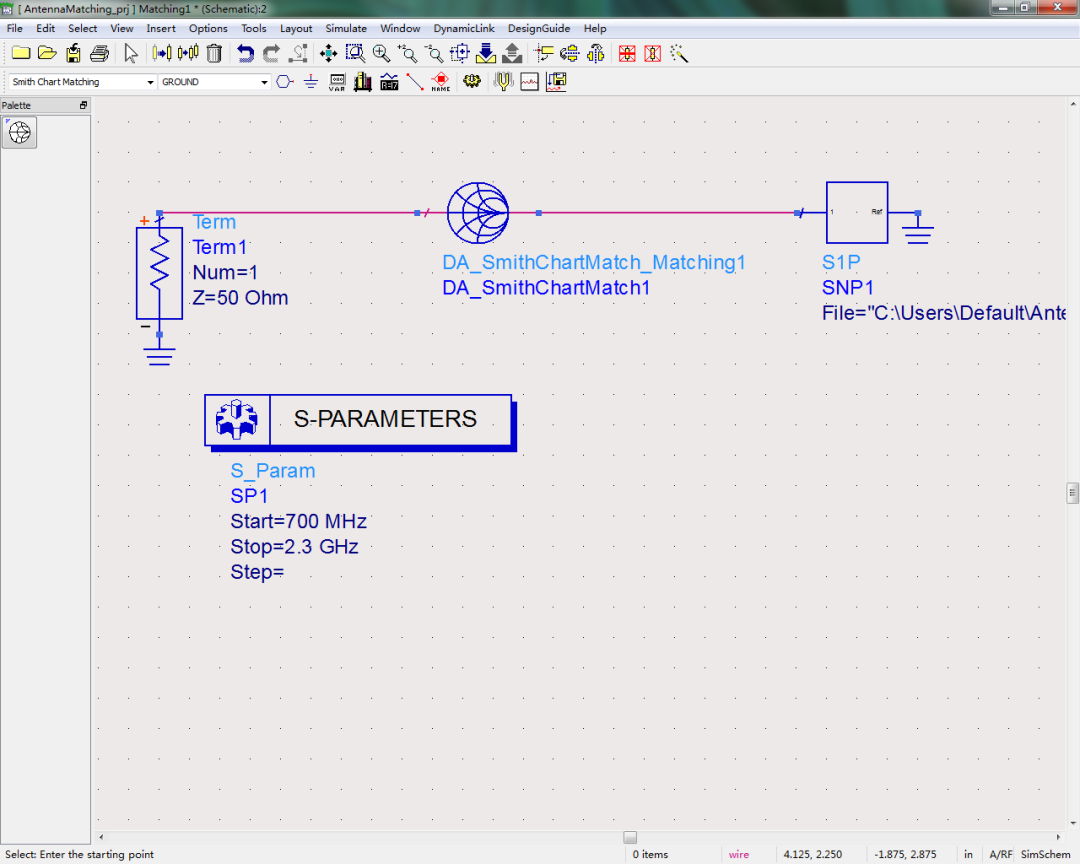The height and width of the screenshot is (864, 1080).
Task: Insert a VAR equation block
Action: click(337, 82)
